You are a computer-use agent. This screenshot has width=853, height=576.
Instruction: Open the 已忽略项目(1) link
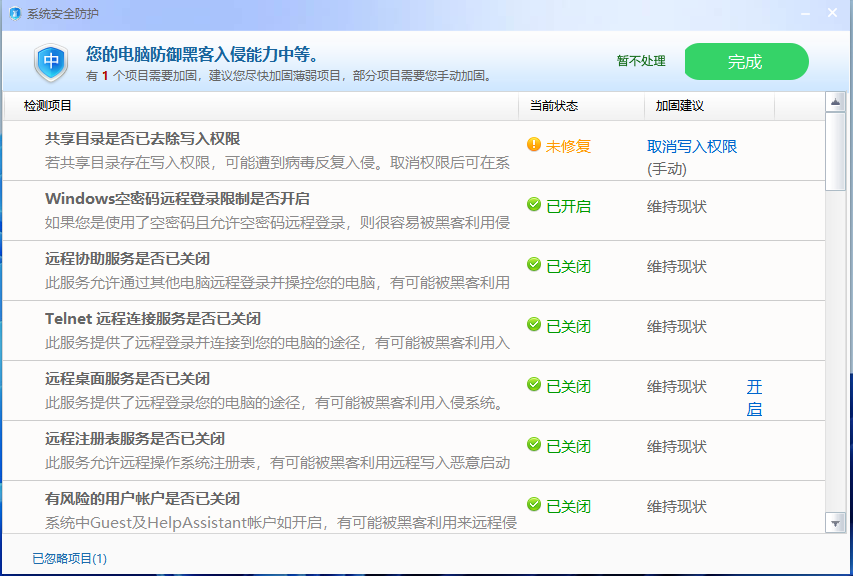(70, 559)
